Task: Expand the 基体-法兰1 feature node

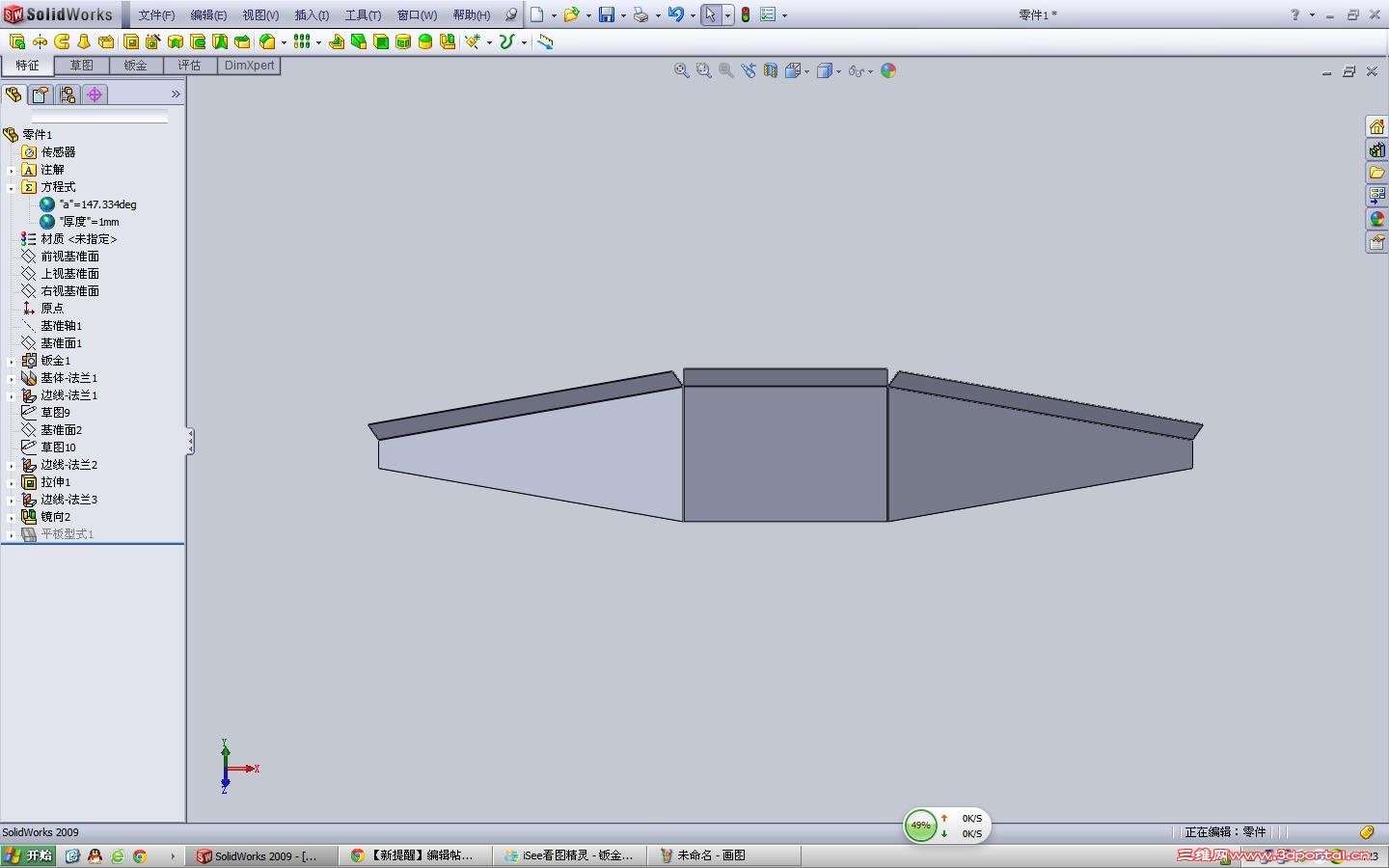Action: tap(12, 378)
